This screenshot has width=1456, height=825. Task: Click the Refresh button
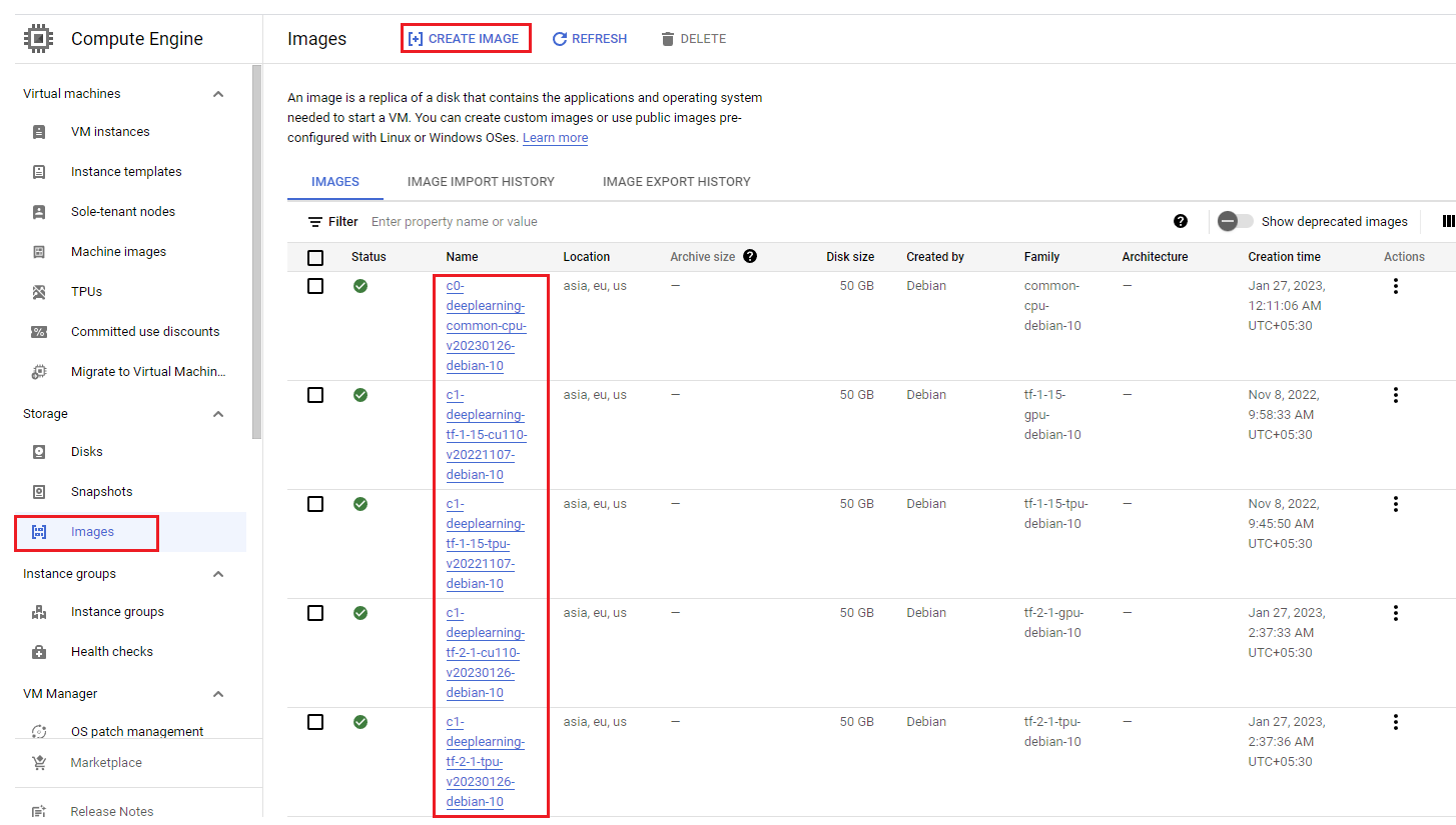coord(590,39)
